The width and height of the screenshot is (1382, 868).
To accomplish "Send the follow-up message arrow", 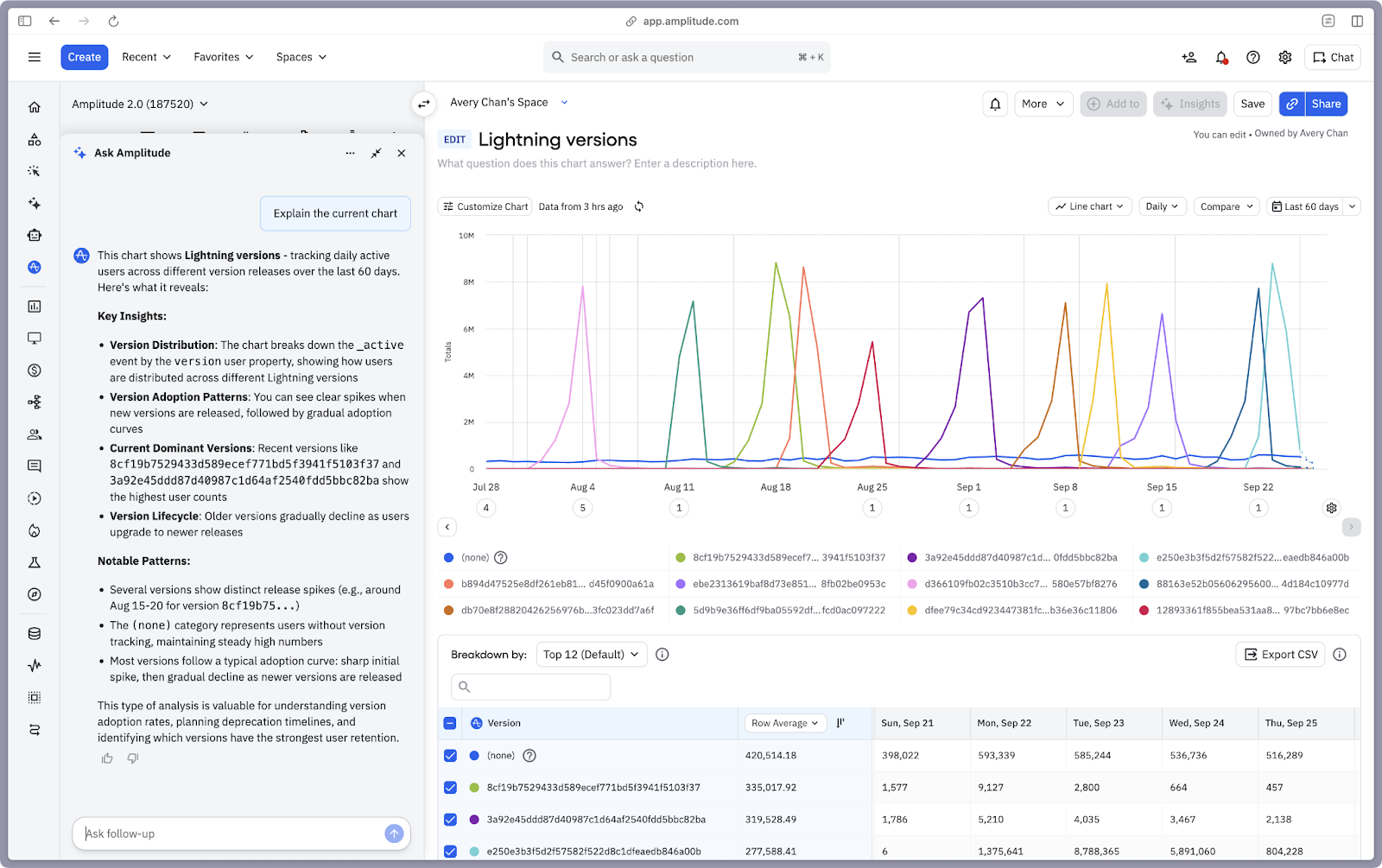I will coord(394,833).
